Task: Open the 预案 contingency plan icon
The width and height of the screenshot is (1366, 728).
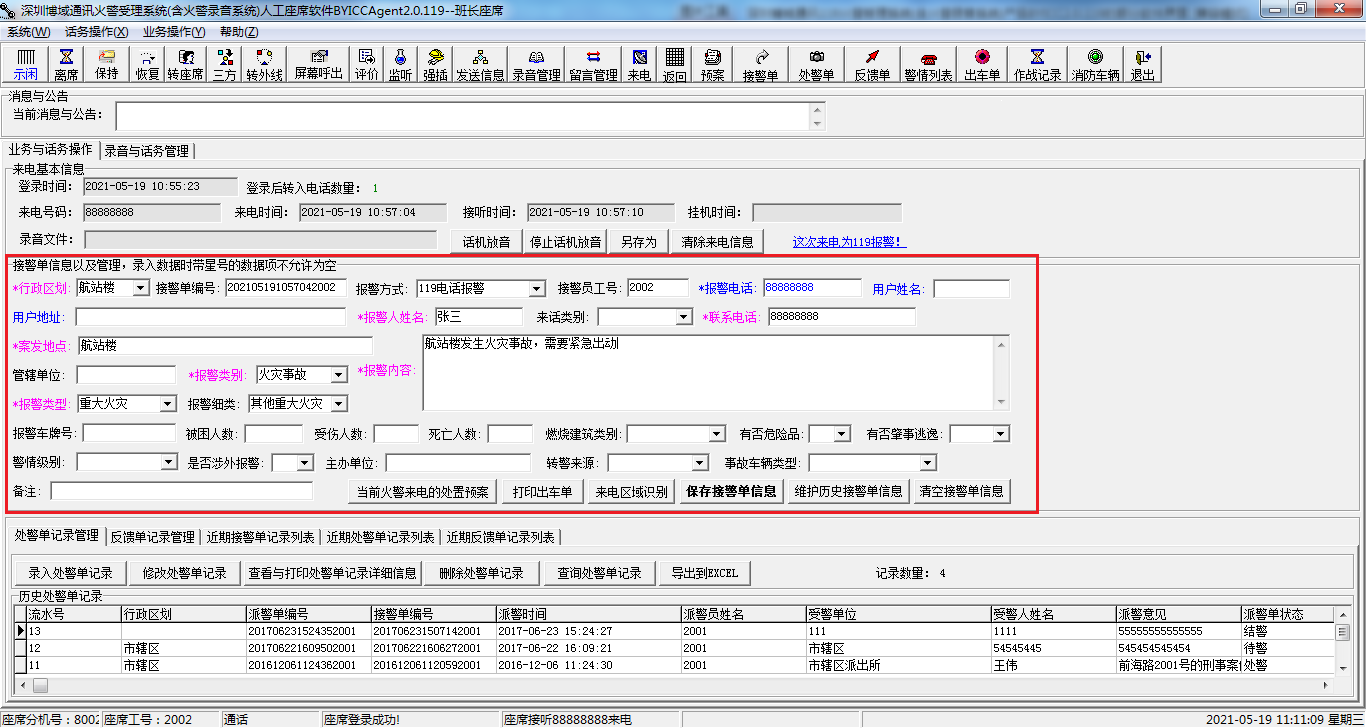Action: (x=713, y=65)
